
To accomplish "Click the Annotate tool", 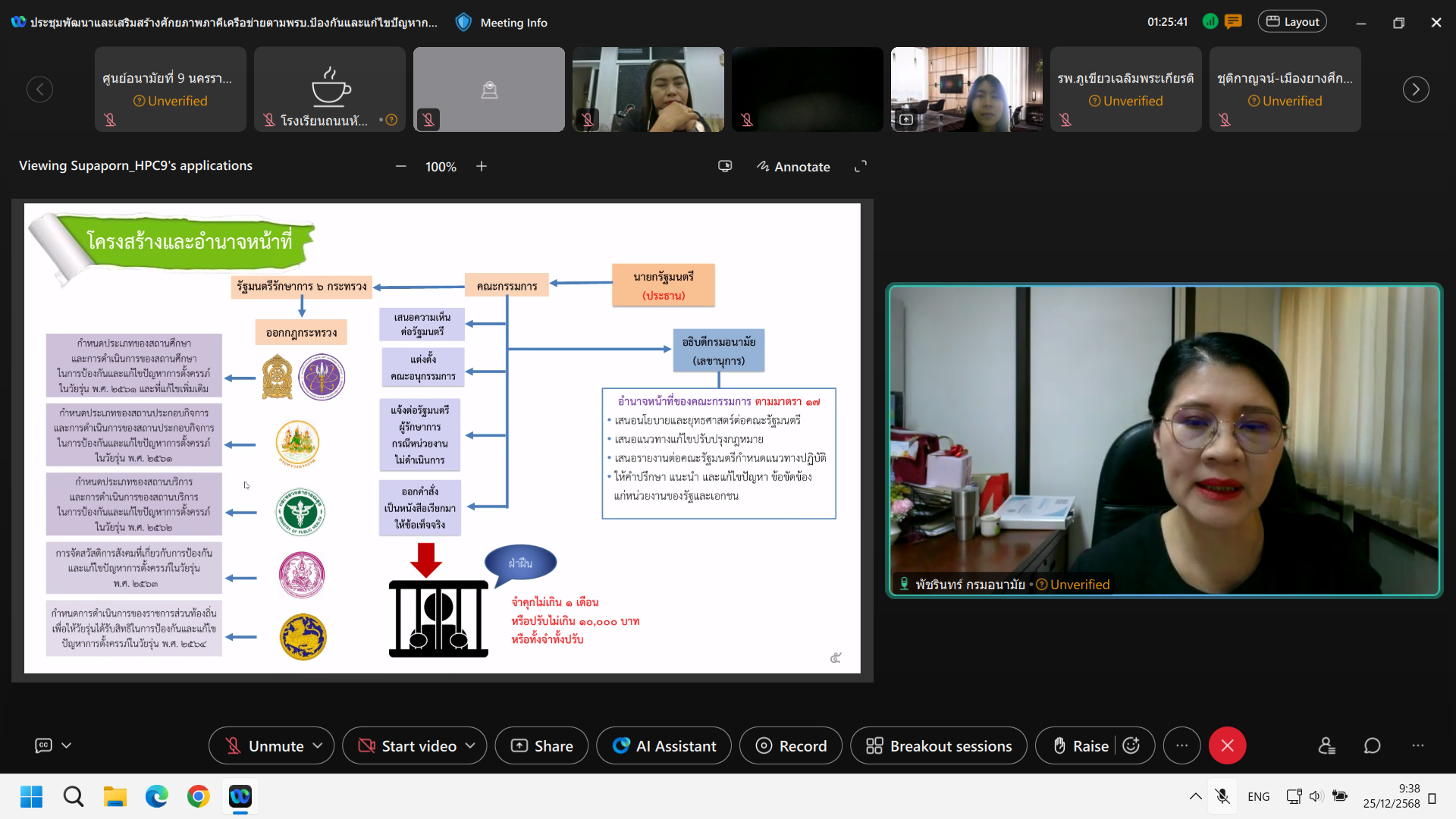I will (793, 166).
